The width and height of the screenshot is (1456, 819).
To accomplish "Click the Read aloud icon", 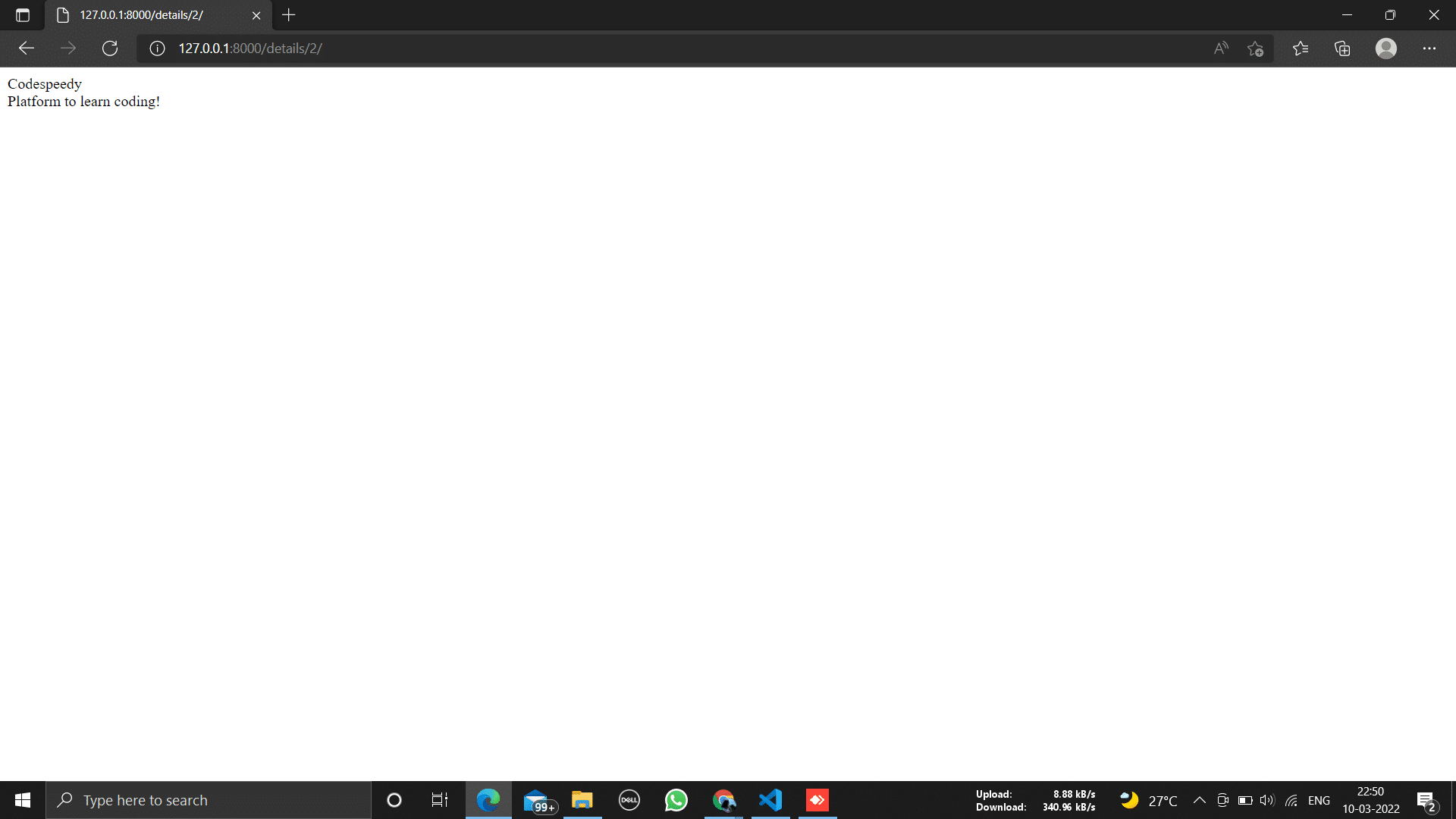I will point(1221,49).
